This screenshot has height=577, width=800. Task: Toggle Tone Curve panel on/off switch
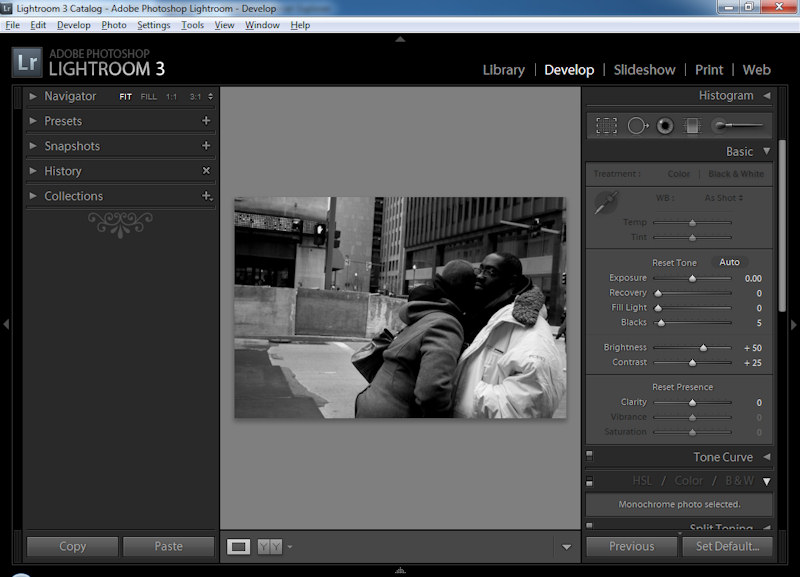589,455
